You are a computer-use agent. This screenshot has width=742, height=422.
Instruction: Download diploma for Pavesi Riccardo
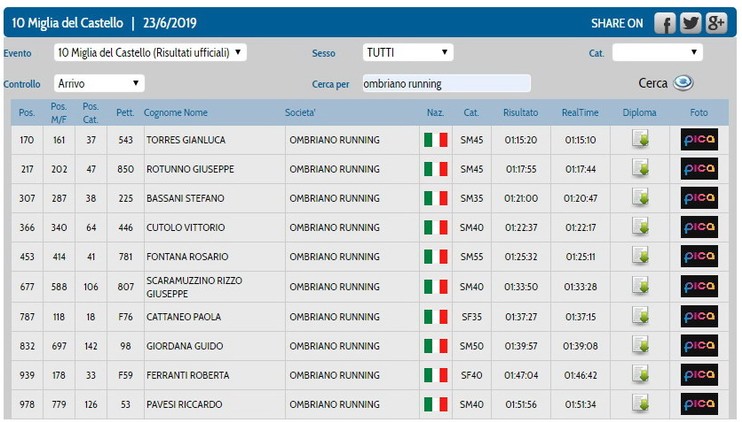[640, 404]
